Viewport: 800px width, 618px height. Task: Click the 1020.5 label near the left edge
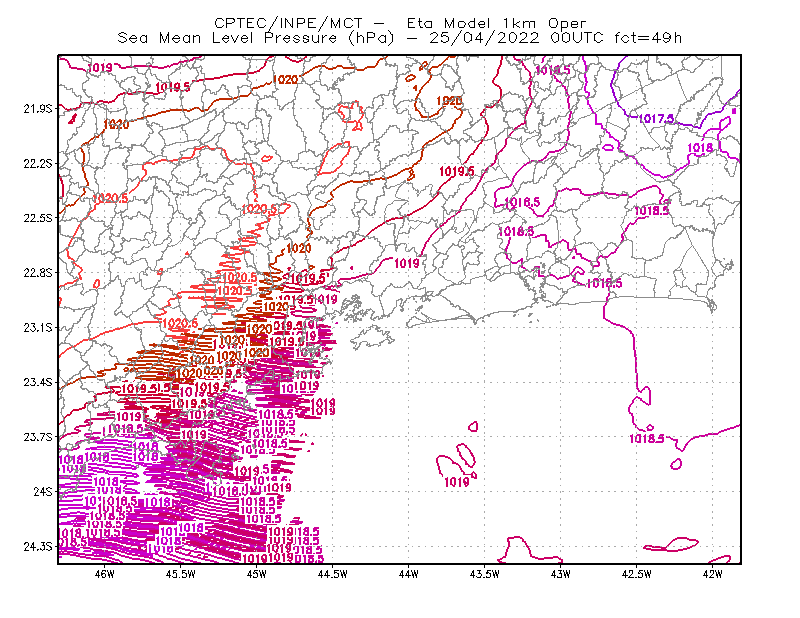click(x=110, y=198)
